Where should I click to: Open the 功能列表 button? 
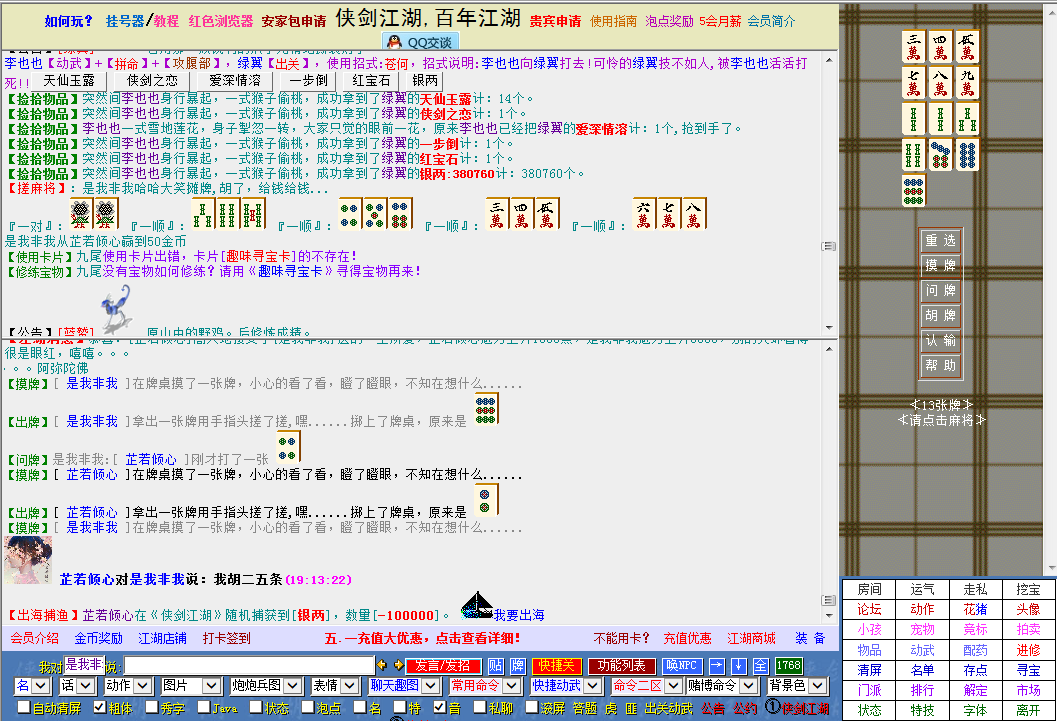[621, 666]
